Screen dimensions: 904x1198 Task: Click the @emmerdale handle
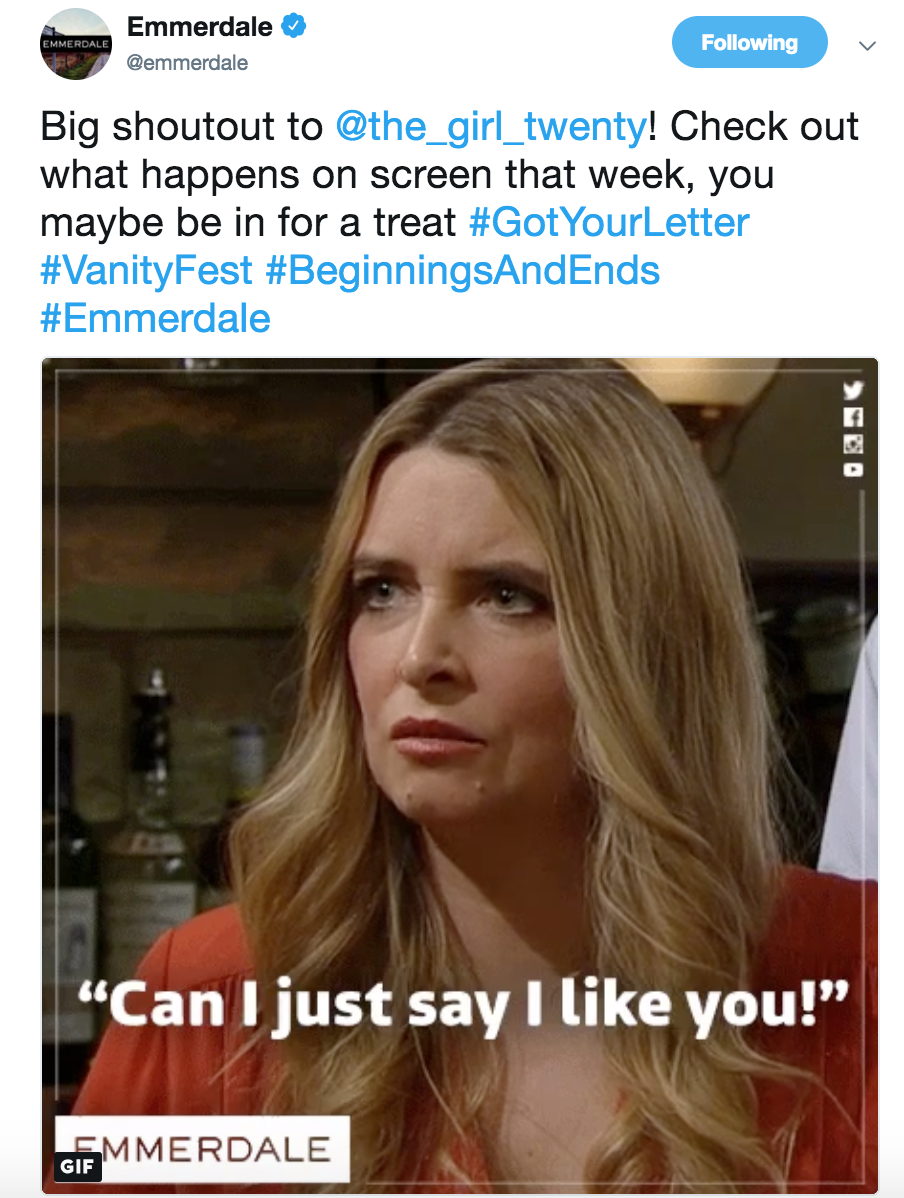[187, 63]
